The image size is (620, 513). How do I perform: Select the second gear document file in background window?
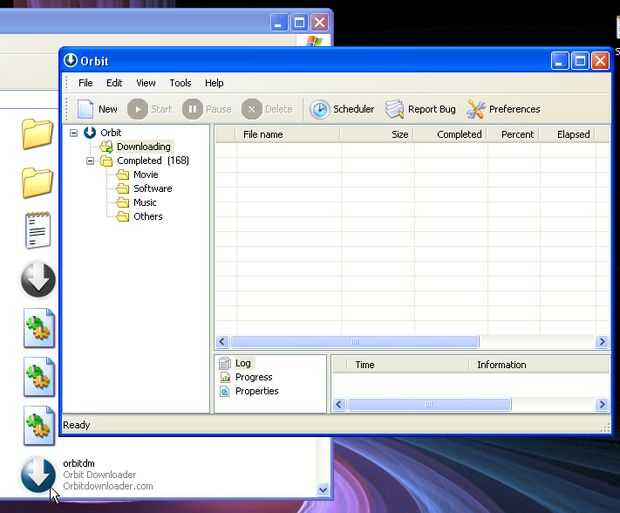[39, 377]
